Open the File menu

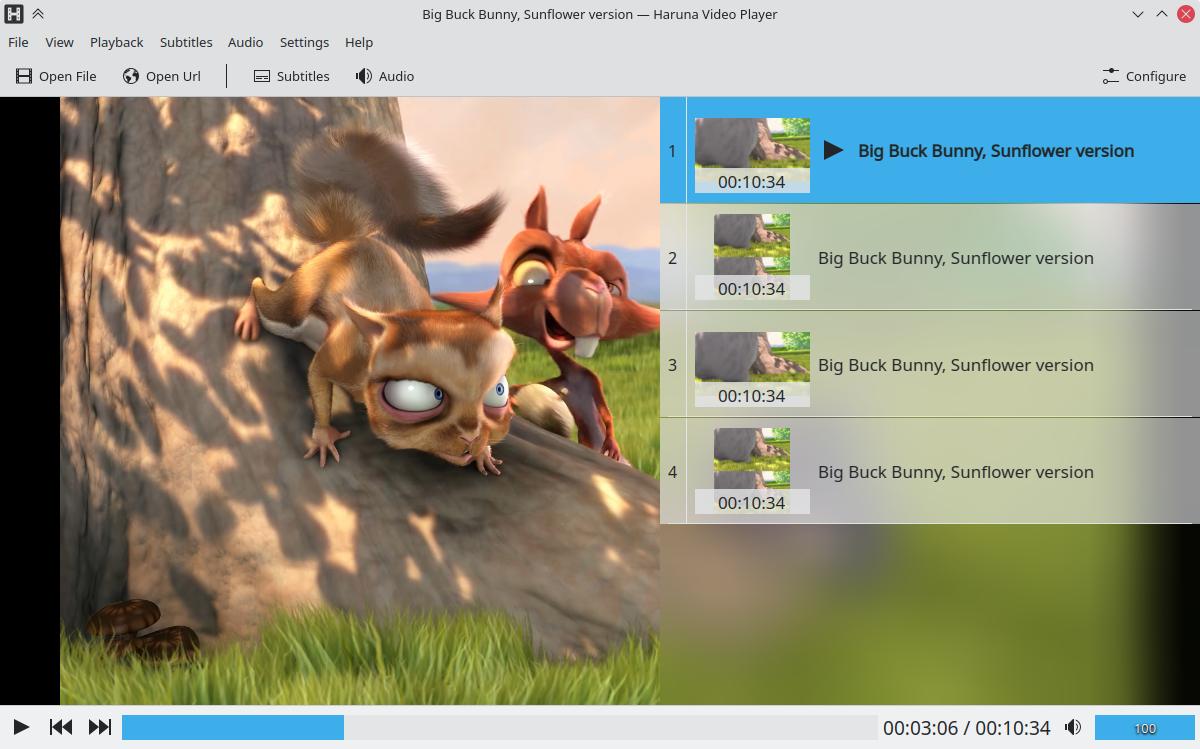[x=18, y=42]
